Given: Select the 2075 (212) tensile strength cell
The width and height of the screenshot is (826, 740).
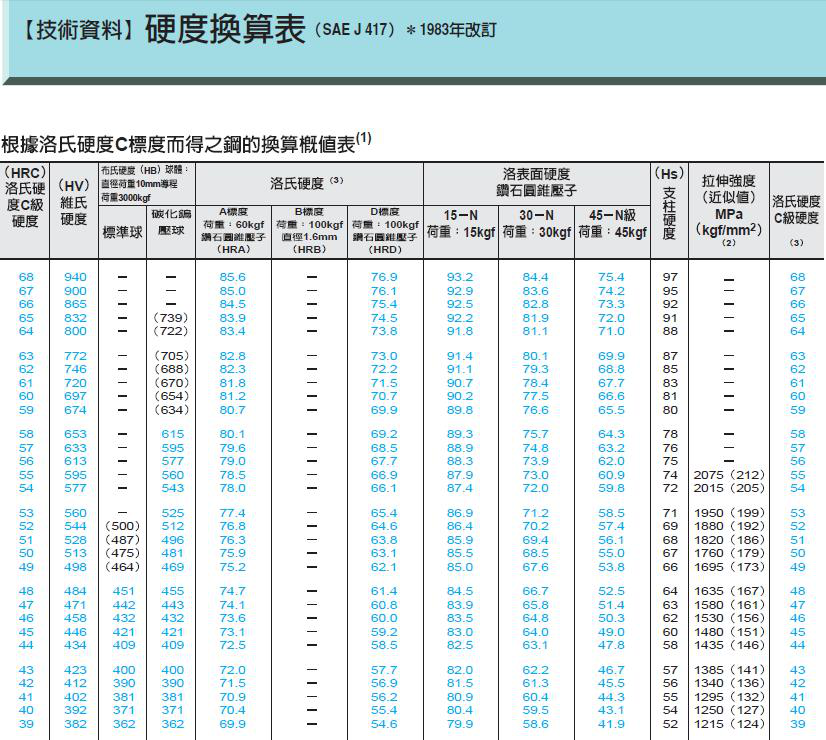Looking at the screenshot, I should [728, 475].
